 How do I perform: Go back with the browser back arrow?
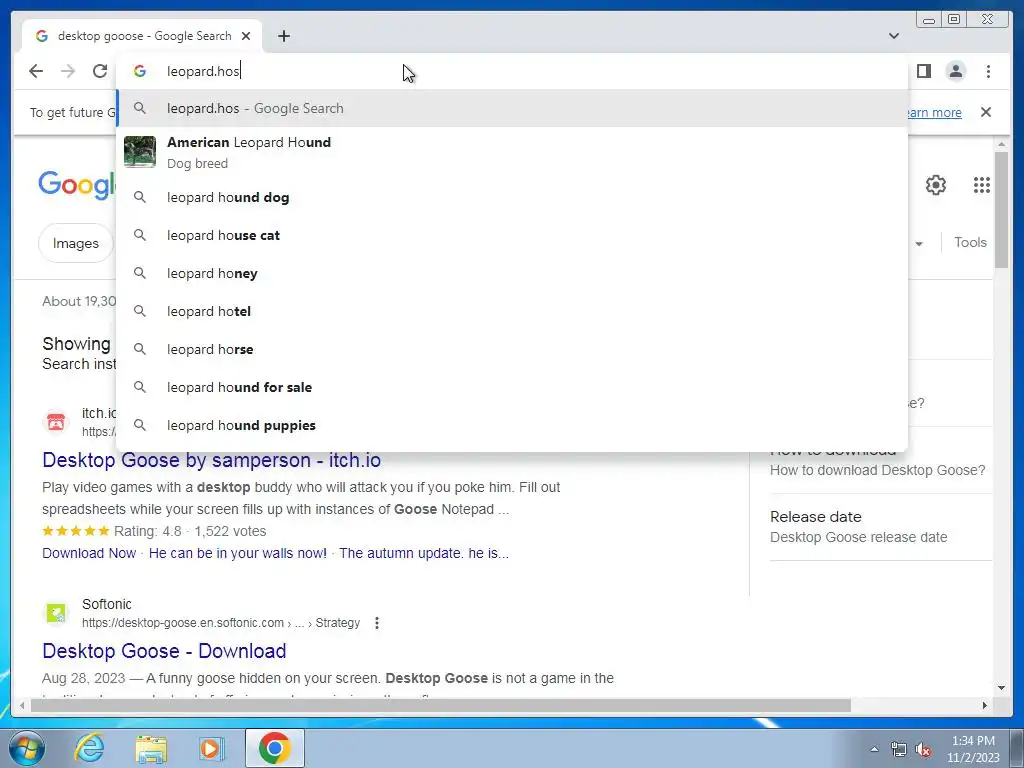pyautogui.click(x=36, y=71)
